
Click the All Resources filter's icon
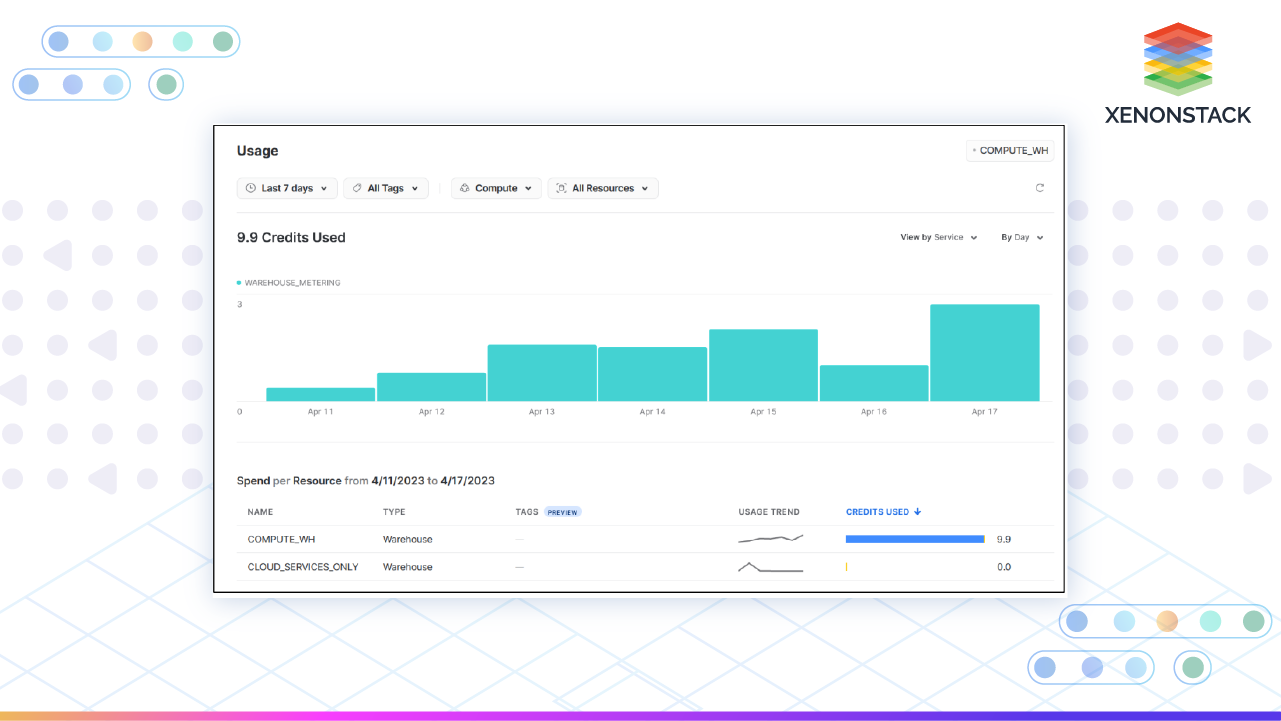[x=561, y=188]
